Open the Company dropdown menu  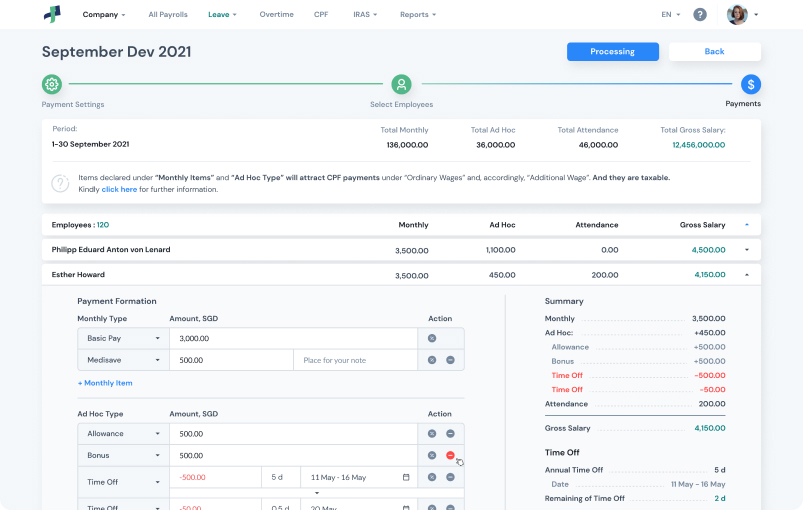point(104,14)
